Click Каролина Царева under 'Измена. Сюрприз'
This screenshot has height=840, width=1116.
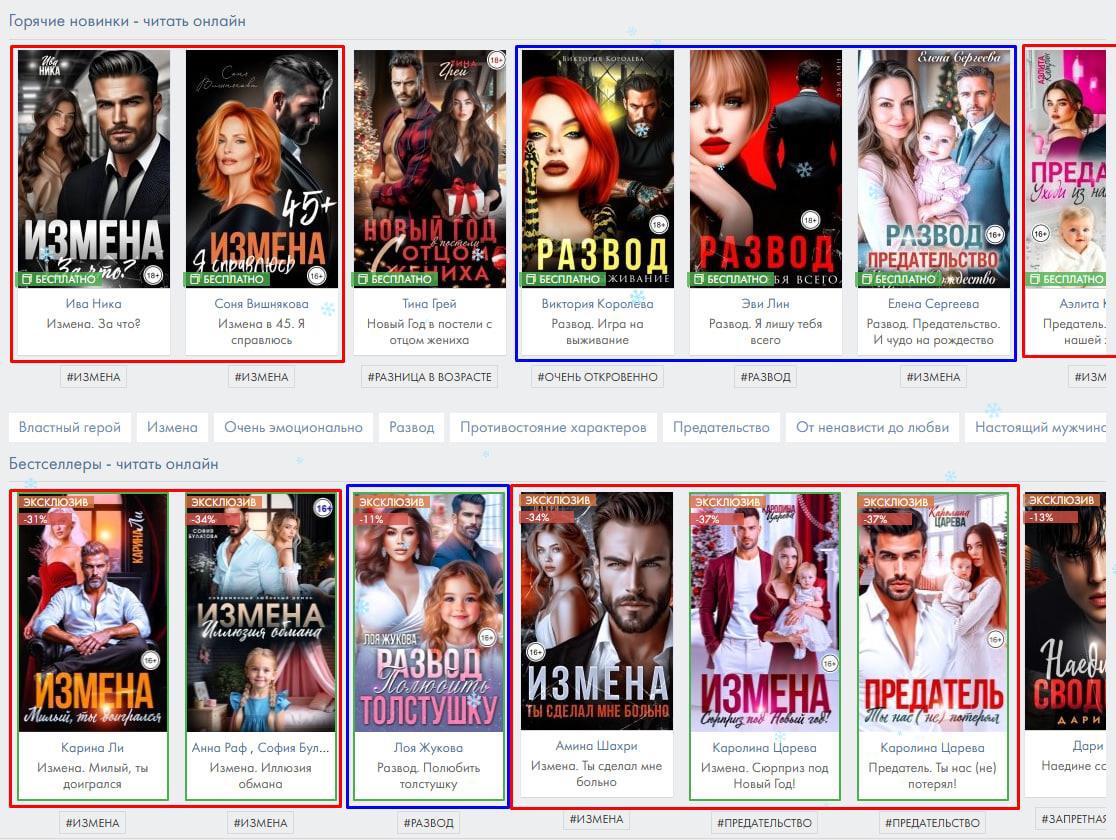pos(764,747)
